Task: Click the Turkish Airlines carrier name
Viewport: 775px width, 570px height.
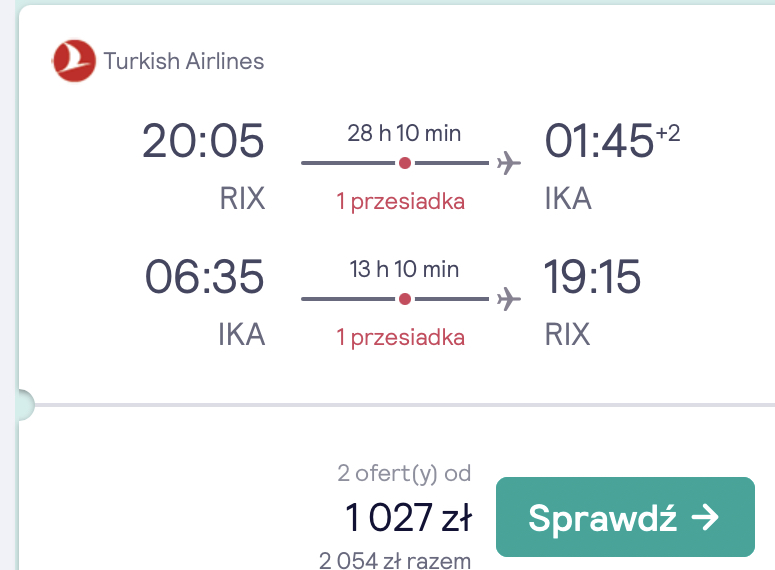Action: (x=183, y=61)
